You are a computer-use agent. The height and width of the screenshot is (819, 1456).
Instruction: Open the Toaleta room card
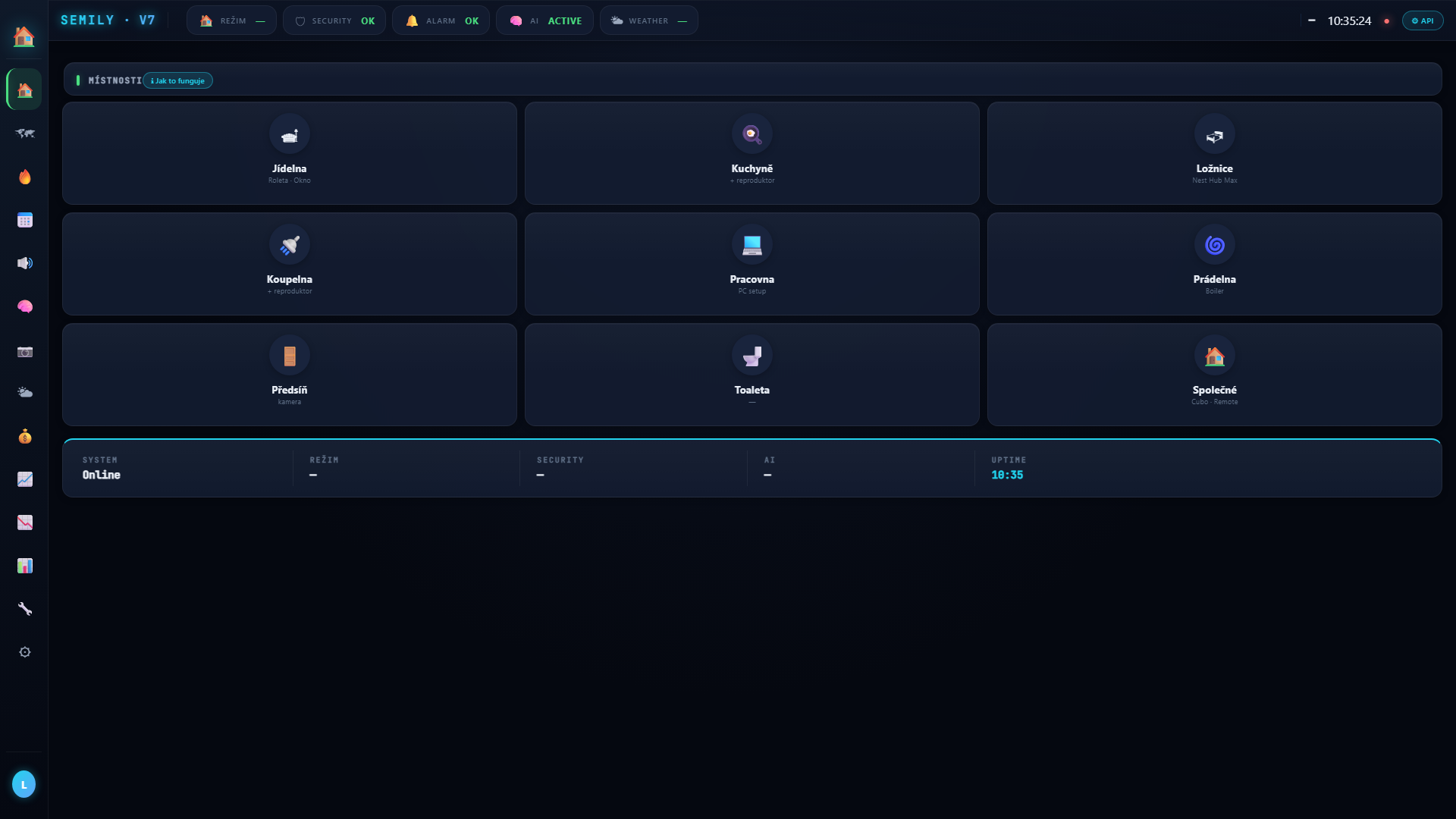tap(752, 375)
